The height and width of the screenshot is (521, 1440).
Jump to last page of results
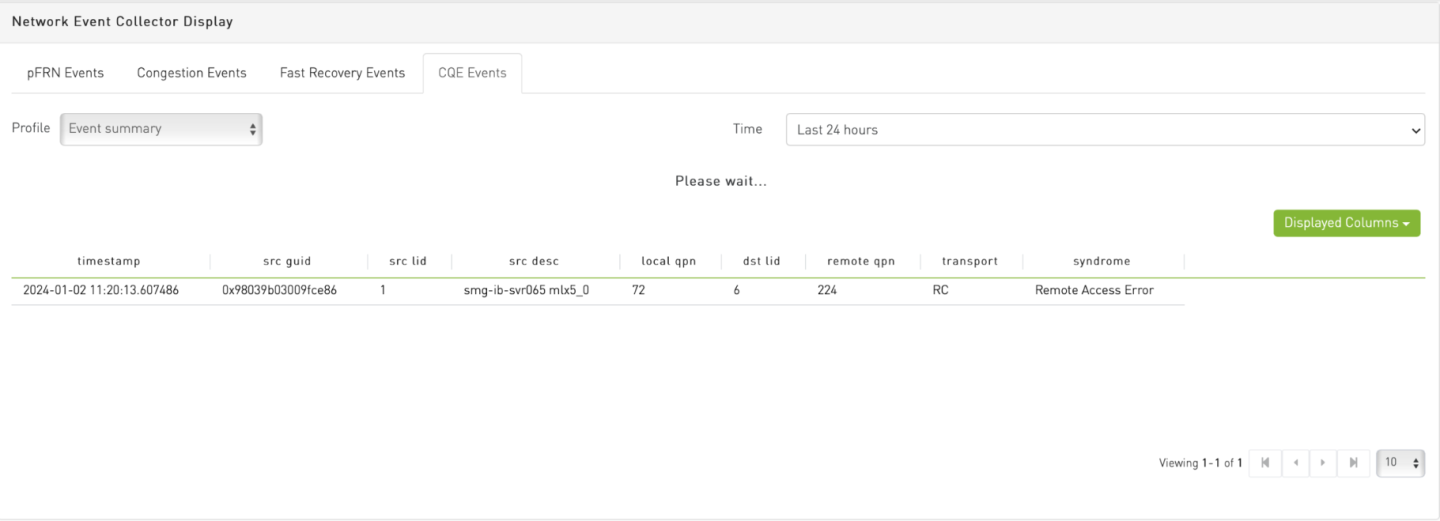[x=1353, y=463]
